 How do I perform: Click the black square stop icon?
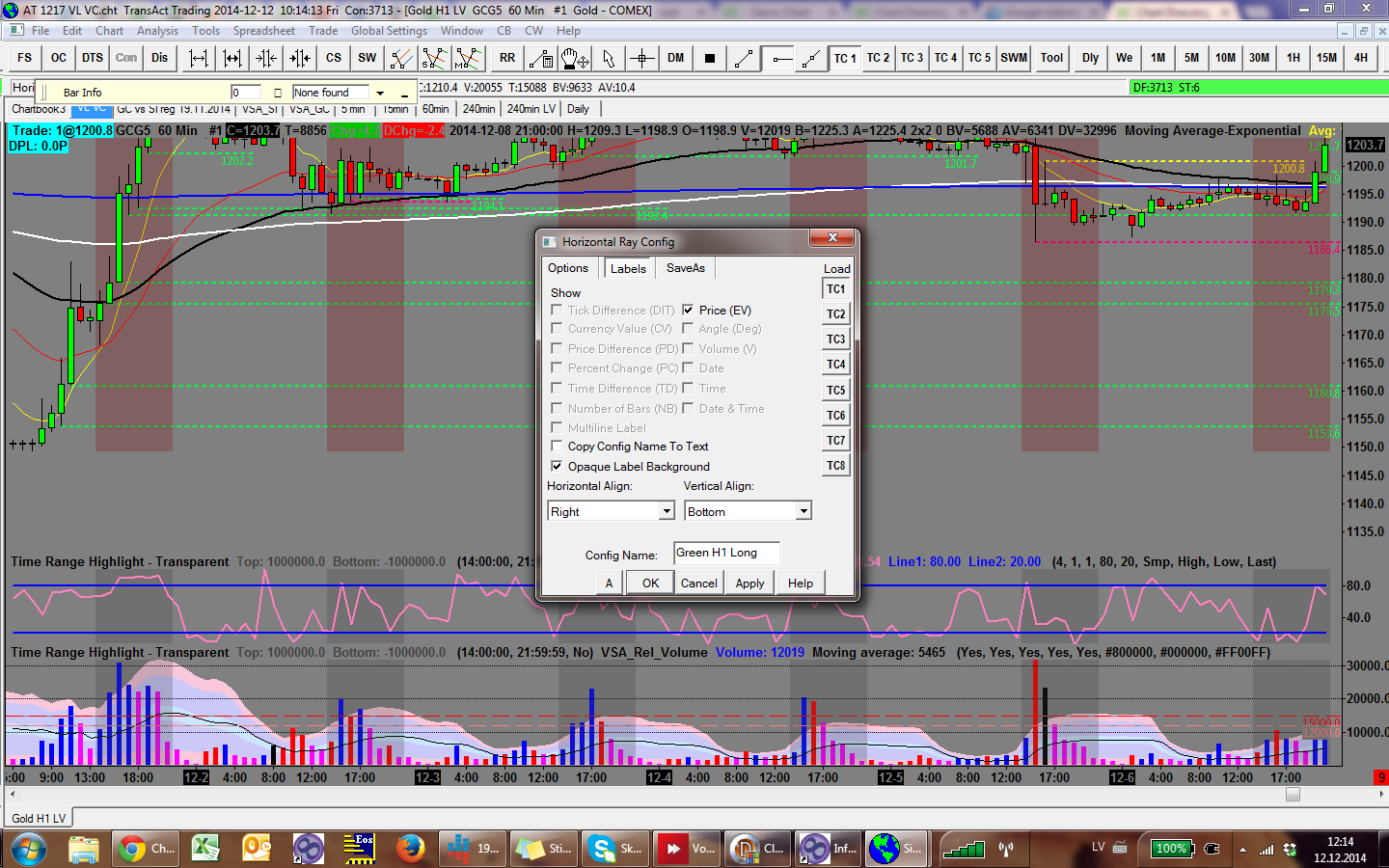(x=710, y=58)
